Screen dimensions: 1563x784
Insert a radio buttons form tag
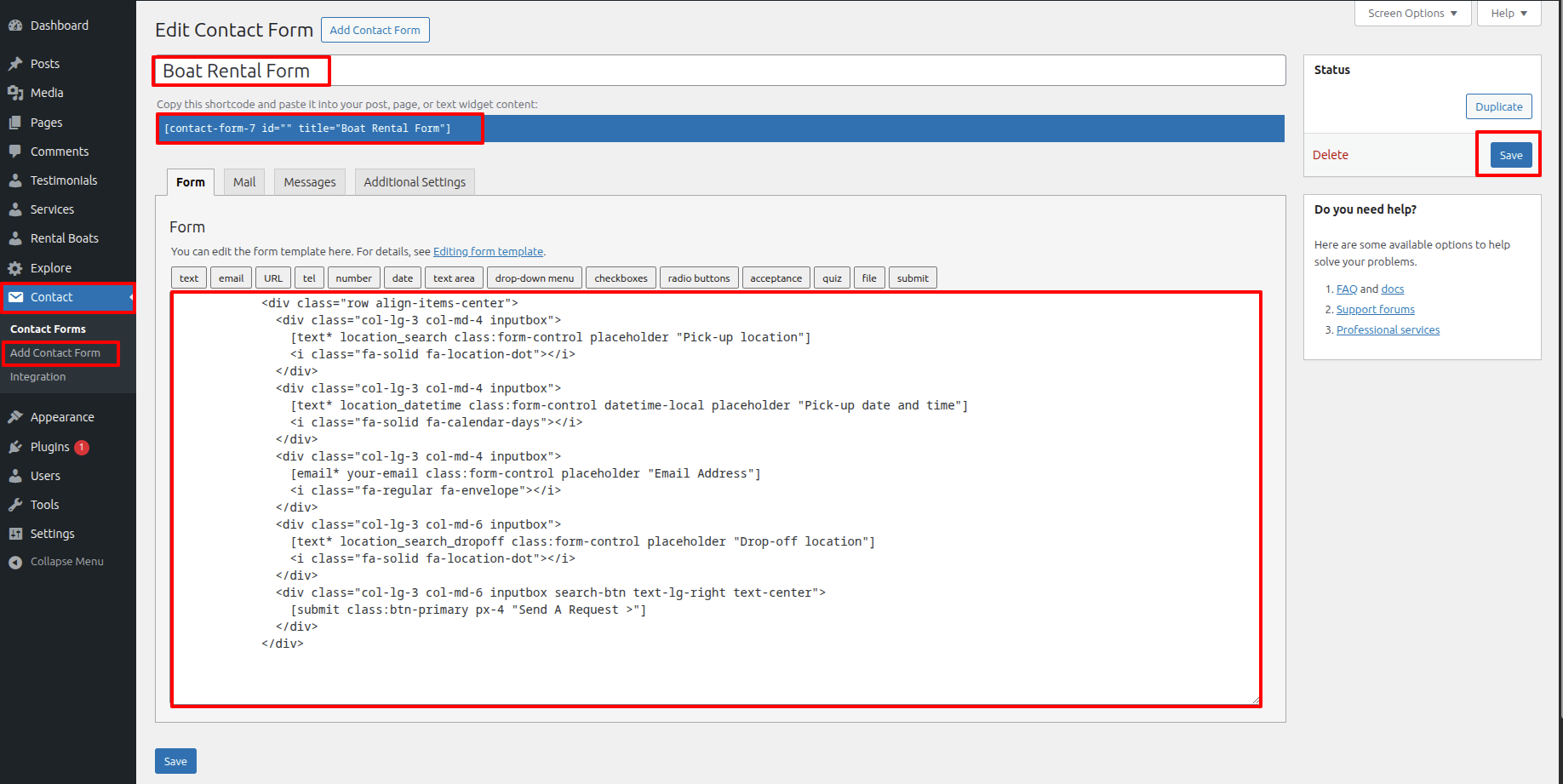coord(699,278)
